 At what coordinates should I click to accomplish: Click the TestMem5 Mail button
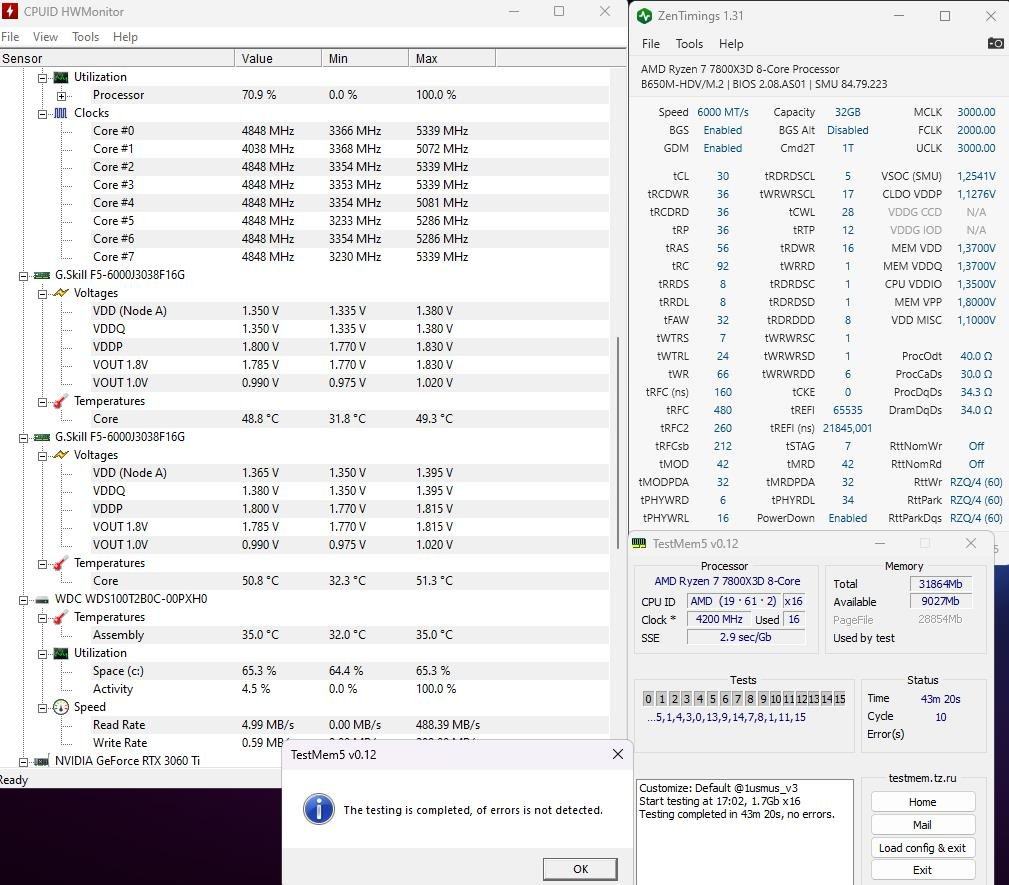(923, 824)
